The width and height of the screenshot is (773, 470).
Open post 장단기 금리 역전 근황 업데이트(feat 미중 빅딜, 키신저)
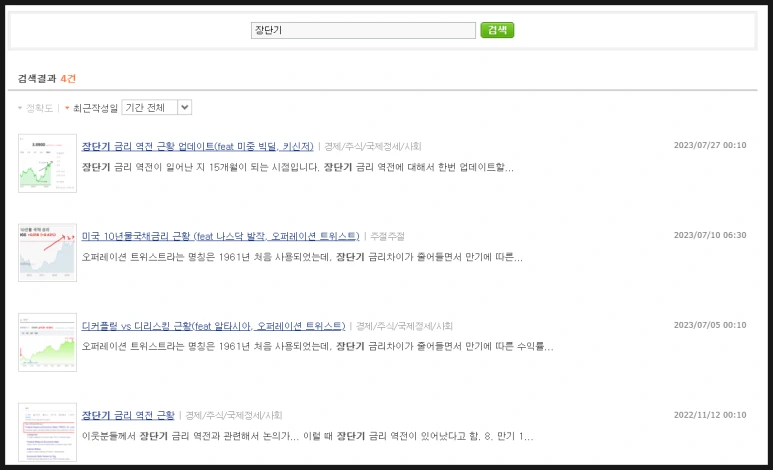tap(197, 146)
